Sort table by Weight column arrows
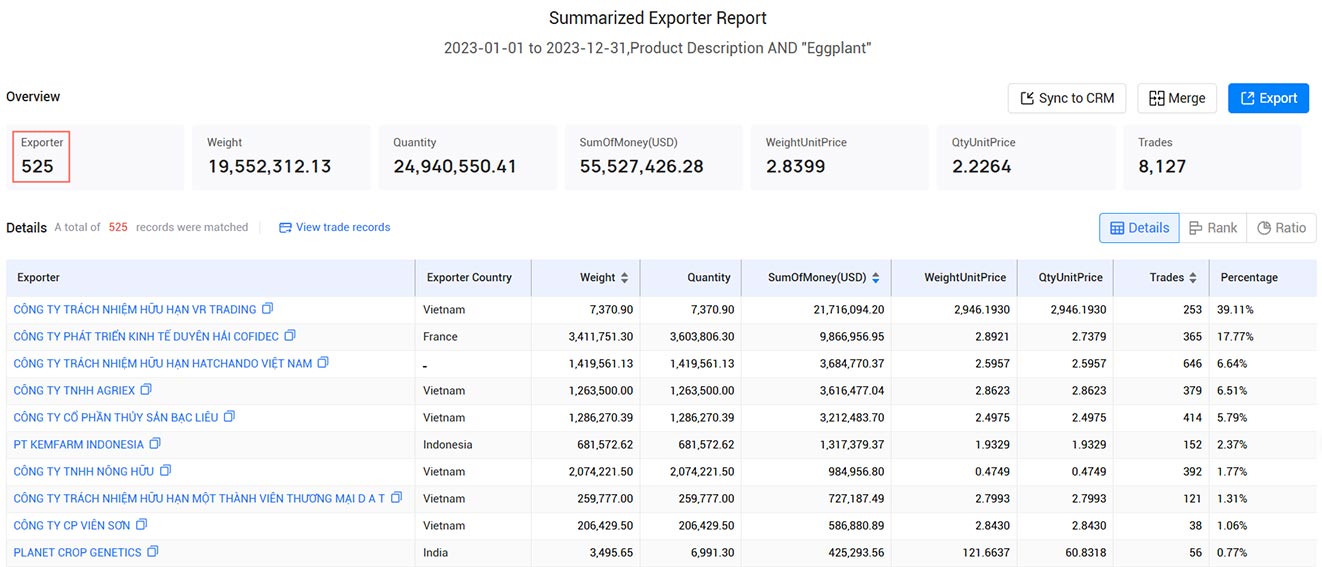 pyautogui.click(x=625, y=278)
